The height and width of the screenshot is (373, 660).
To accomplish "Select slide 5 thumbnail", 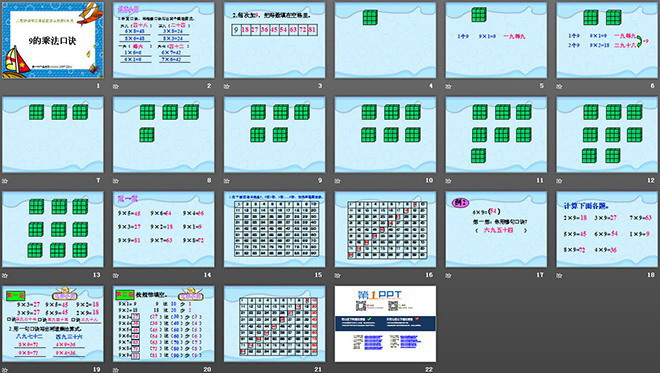I will (x=496, y=40).
